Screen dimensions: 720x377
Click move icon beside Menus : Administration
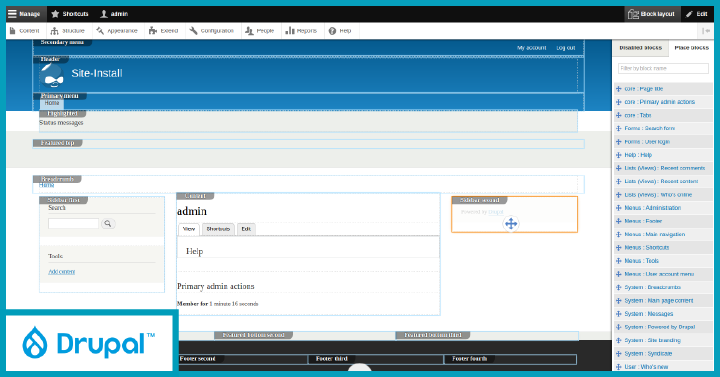pyautogui.click(x=619, y=208)
